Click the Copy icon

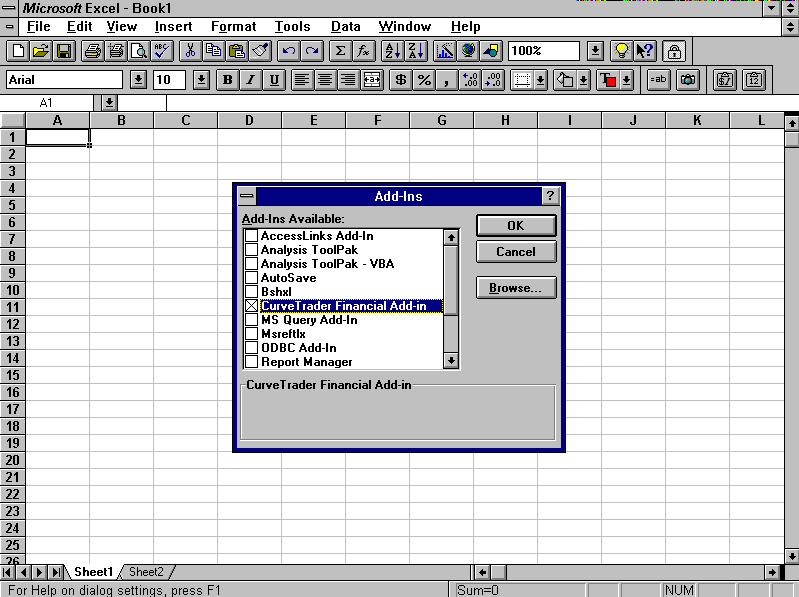pyautogui.click(x=214, y=51)
